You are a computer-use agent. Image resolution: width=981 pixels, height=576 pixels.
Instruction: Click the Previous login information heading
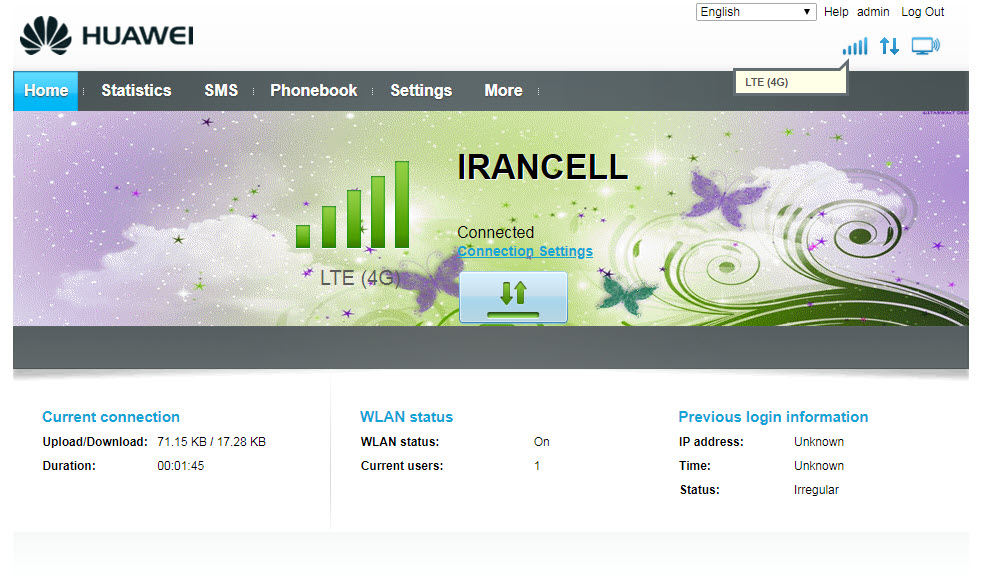[773, 417]
